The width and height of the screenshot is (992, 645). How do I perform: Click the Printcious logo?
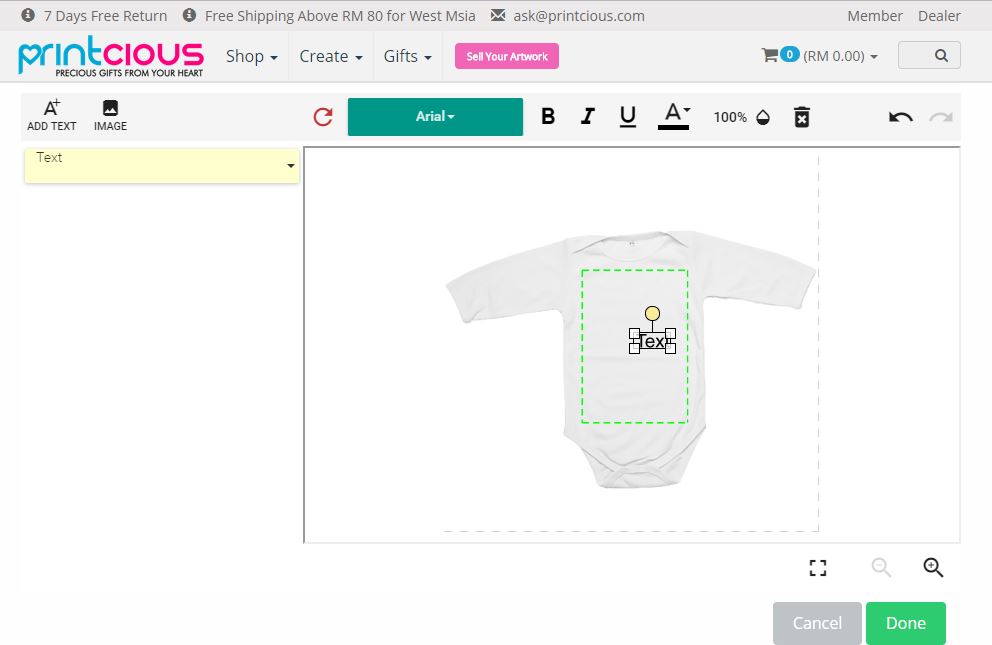click(111, 56)
